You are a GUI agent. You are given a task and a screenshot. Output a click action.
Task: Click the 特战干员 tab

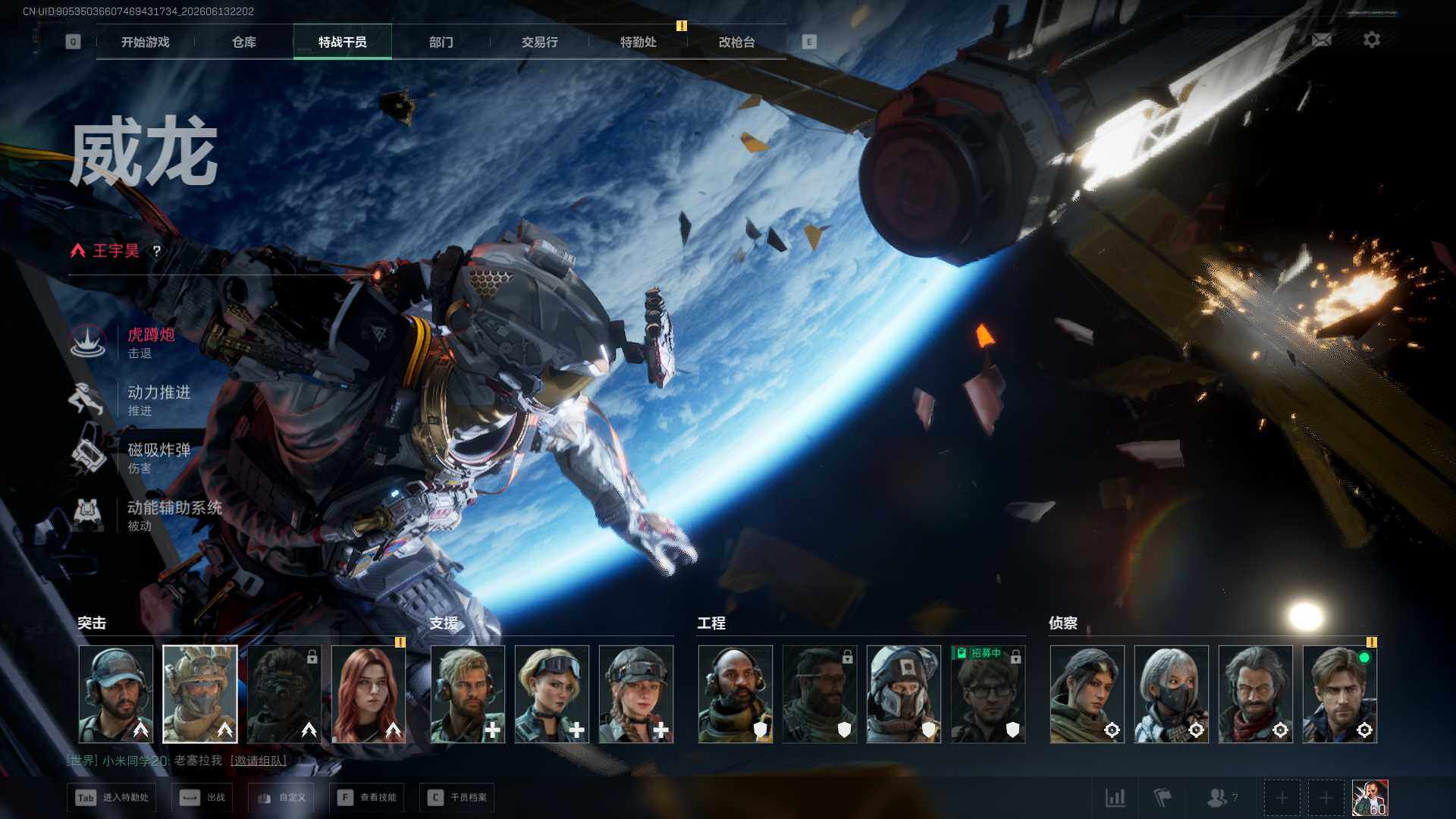tap(343, 42)
